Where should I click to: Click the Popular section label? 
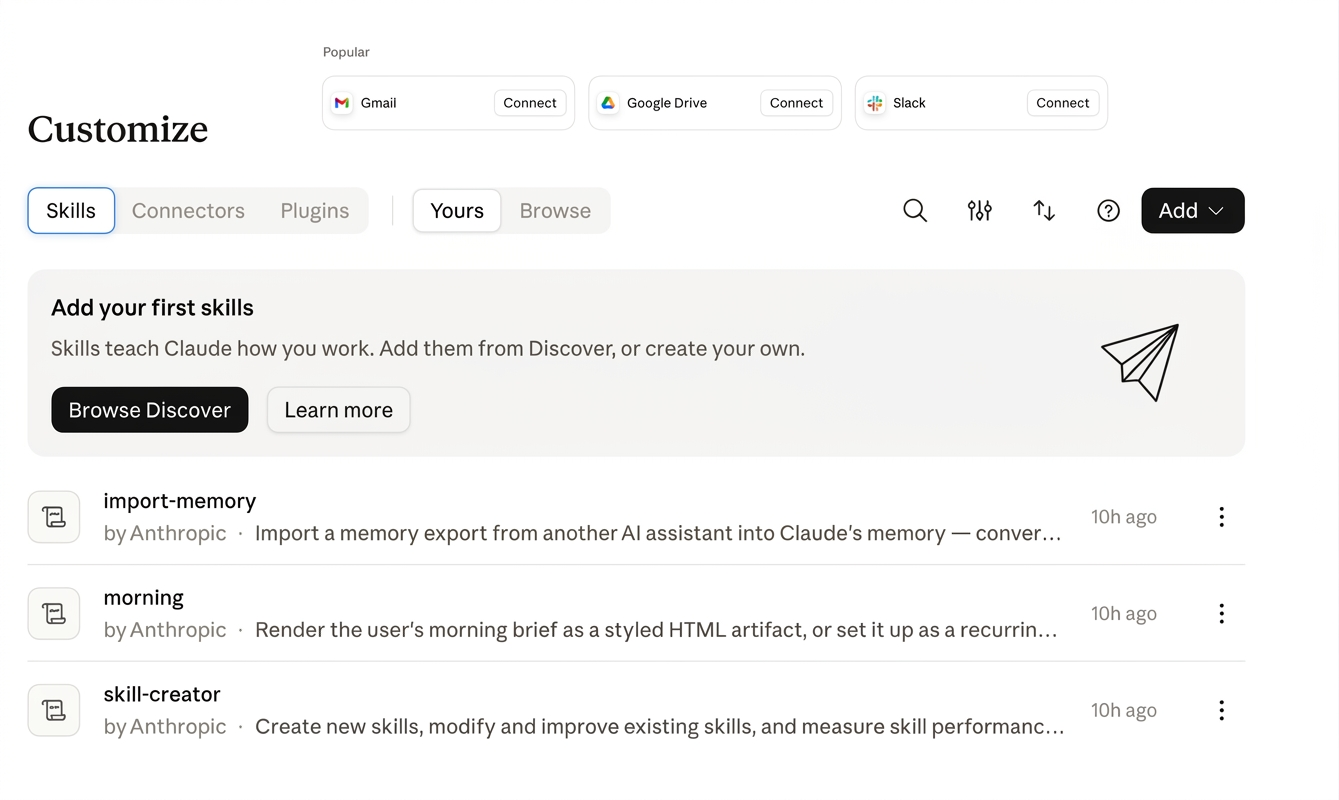click(346, 52)
